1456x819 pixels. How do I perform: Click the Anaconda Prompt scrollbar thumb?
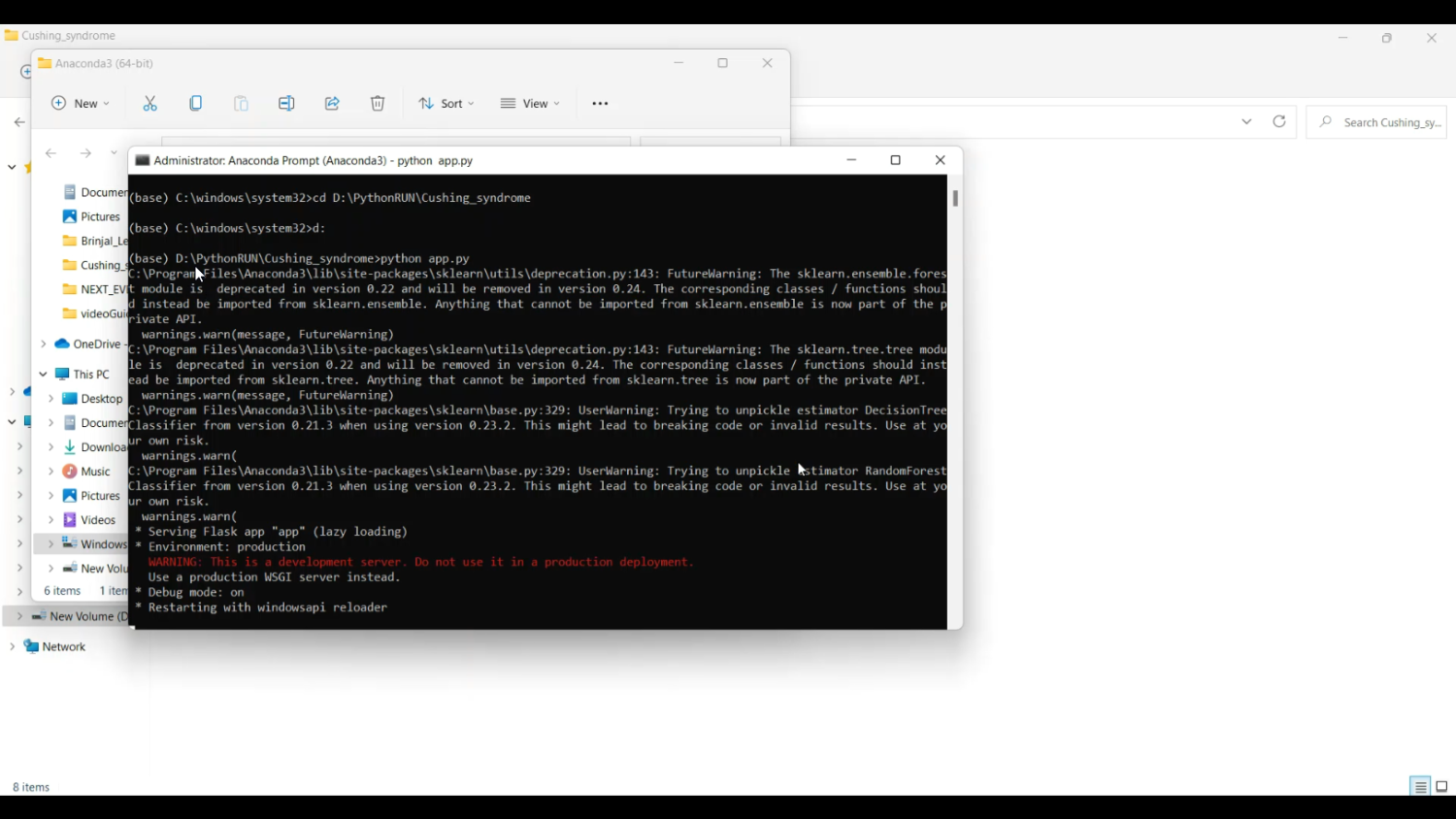tap(955, 199)
